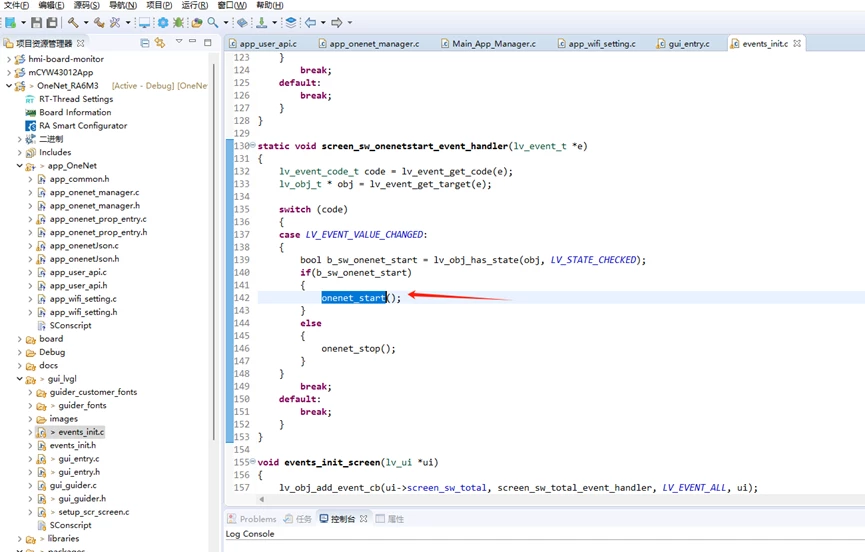Click the stacked layers packages icon
The image size is (865, 552).
(291, 23)
